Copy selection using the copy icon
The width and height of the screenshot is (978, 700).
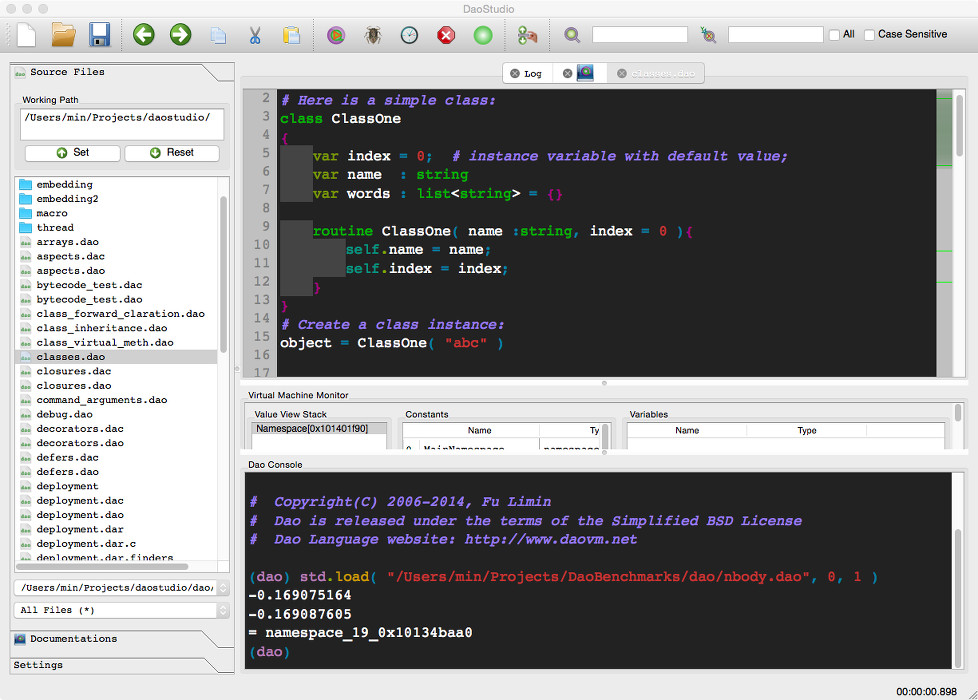218,36
